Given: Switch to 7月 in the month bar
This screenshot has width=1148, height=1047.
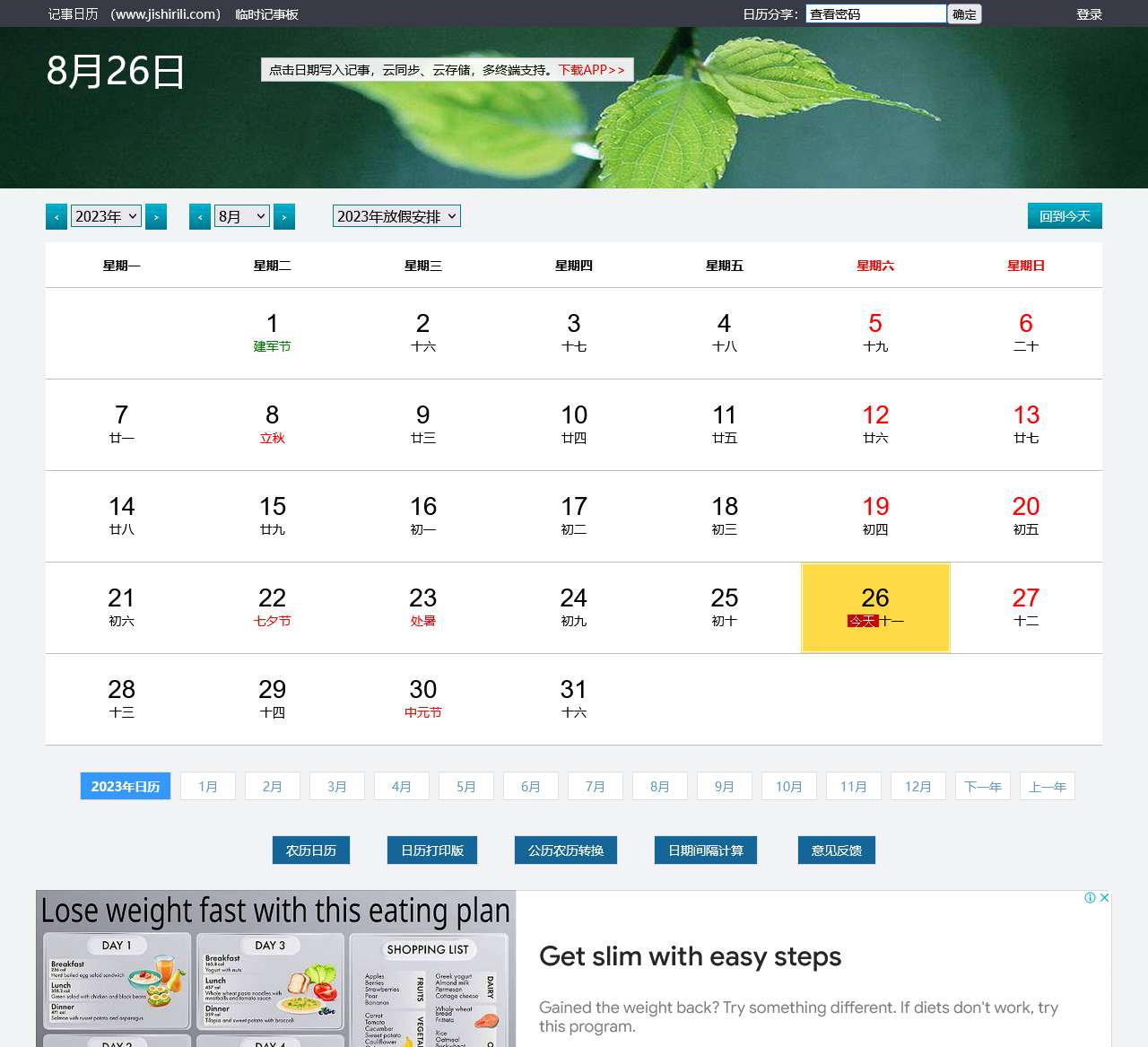Looking at the screenshot, I should (596, 786).
